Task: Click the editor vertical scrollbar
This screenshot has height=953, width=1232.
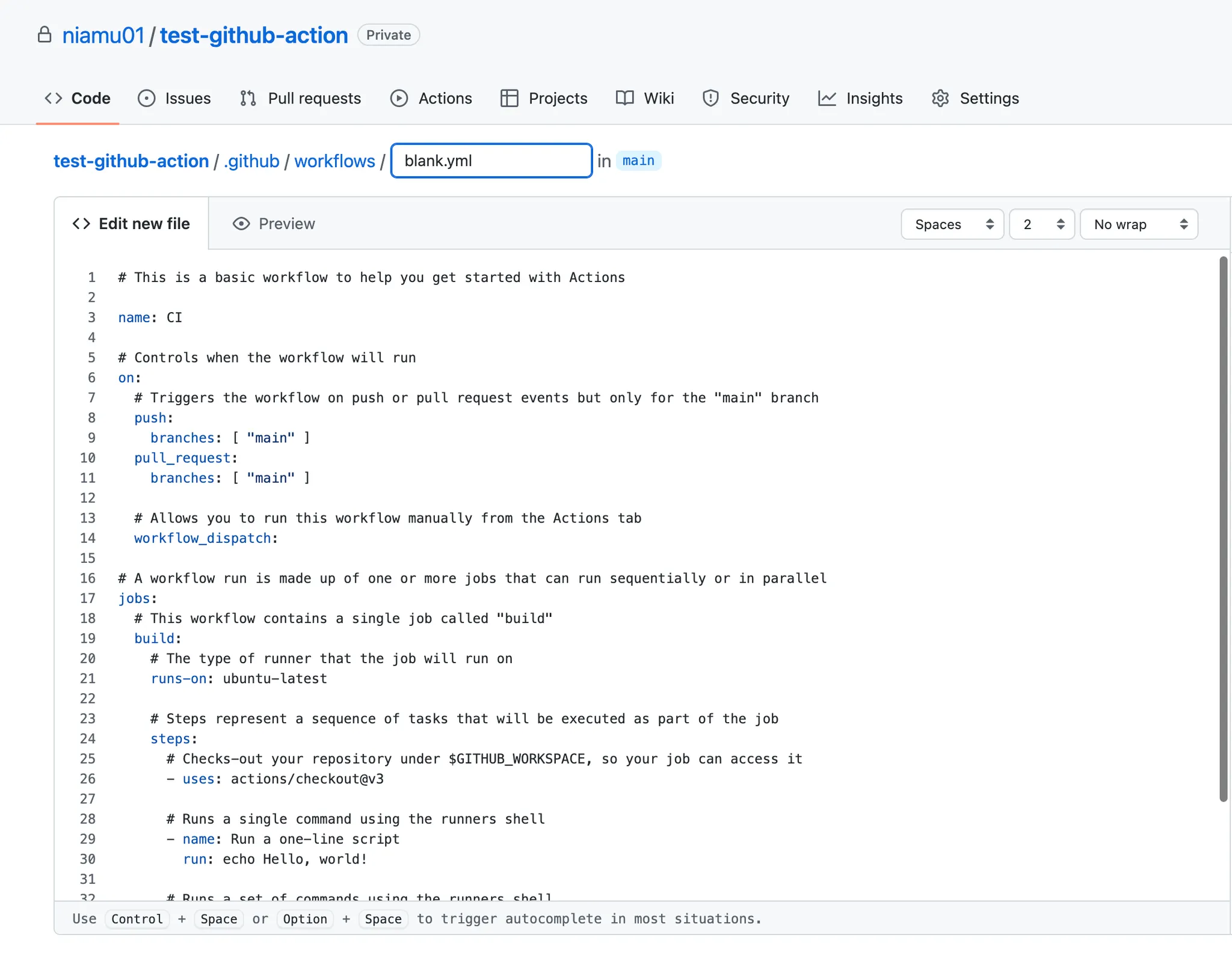Action: [x=1223, y=529]
